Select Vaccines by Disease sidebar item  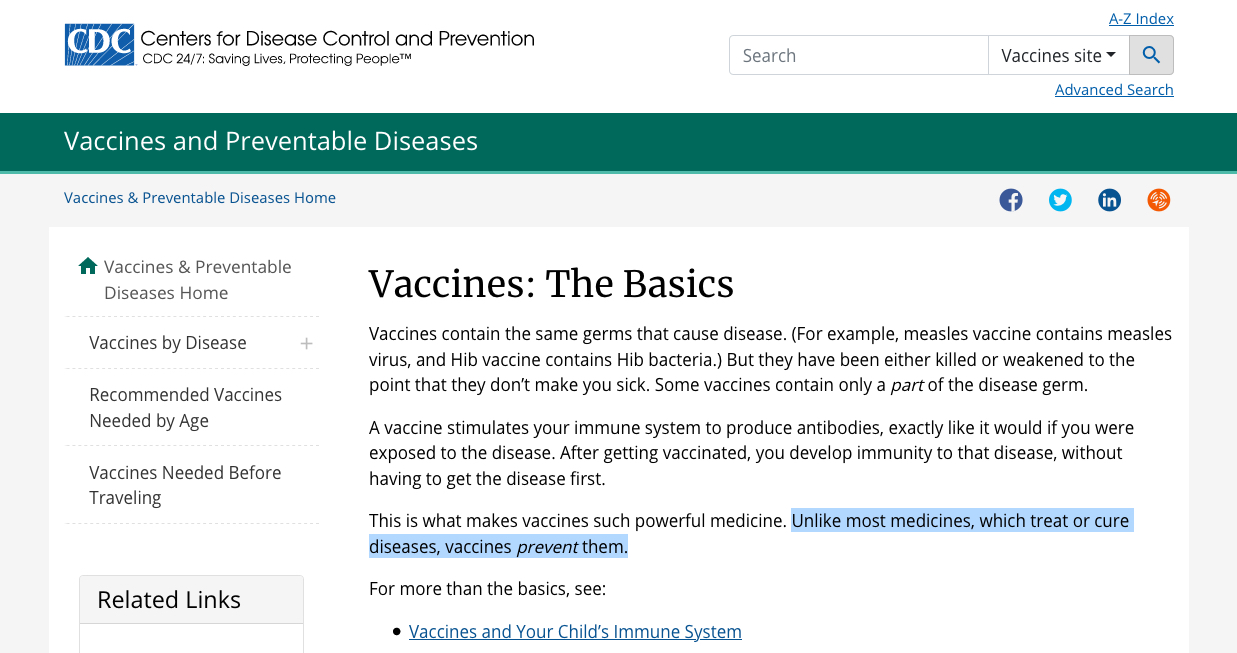point(168,343)
